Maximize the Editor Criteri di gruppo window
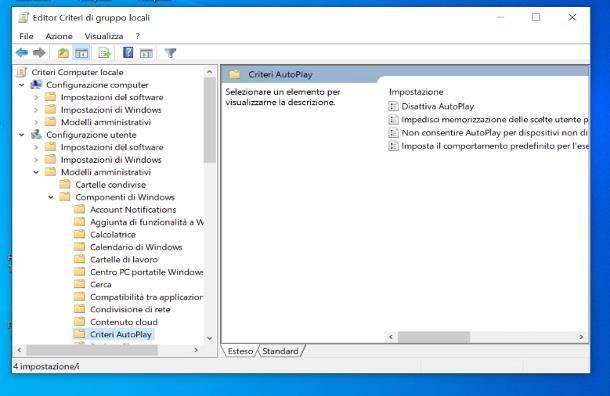The width and height of the screenshot is (610, 396). click(x=536, y=17)
